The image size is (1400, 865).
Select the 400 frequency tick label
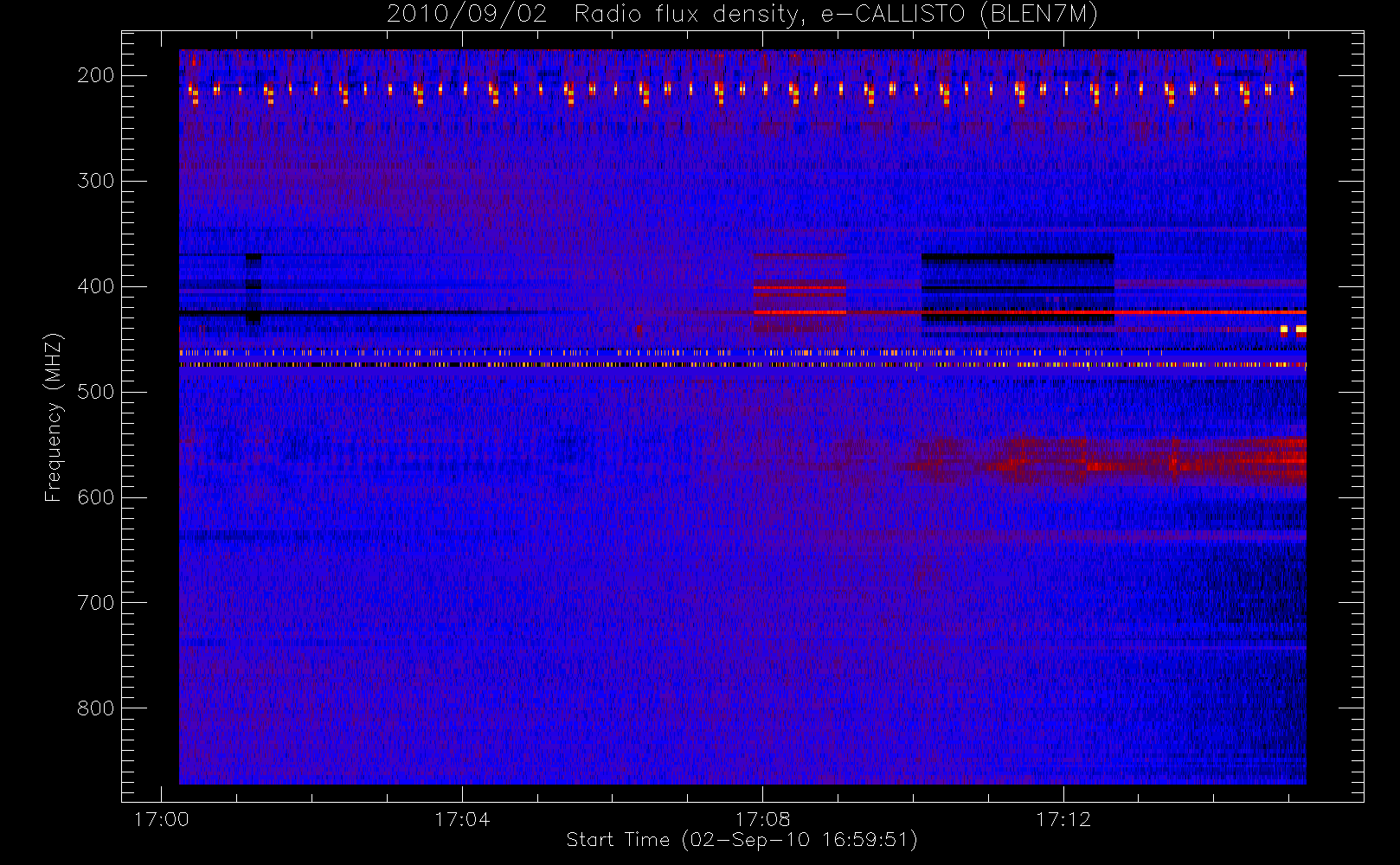(x=96, y=286)
